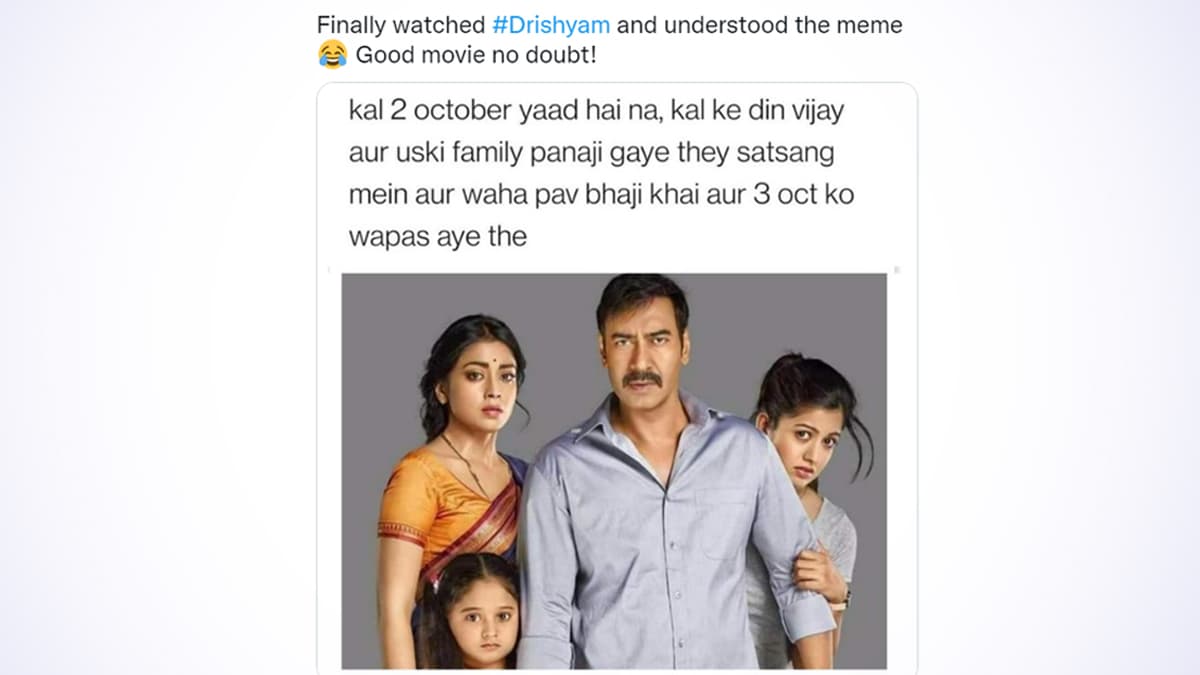Click the 'wapas aye the' line
The width and height of the screenshot is (1200, 675).
coord(437,237)
